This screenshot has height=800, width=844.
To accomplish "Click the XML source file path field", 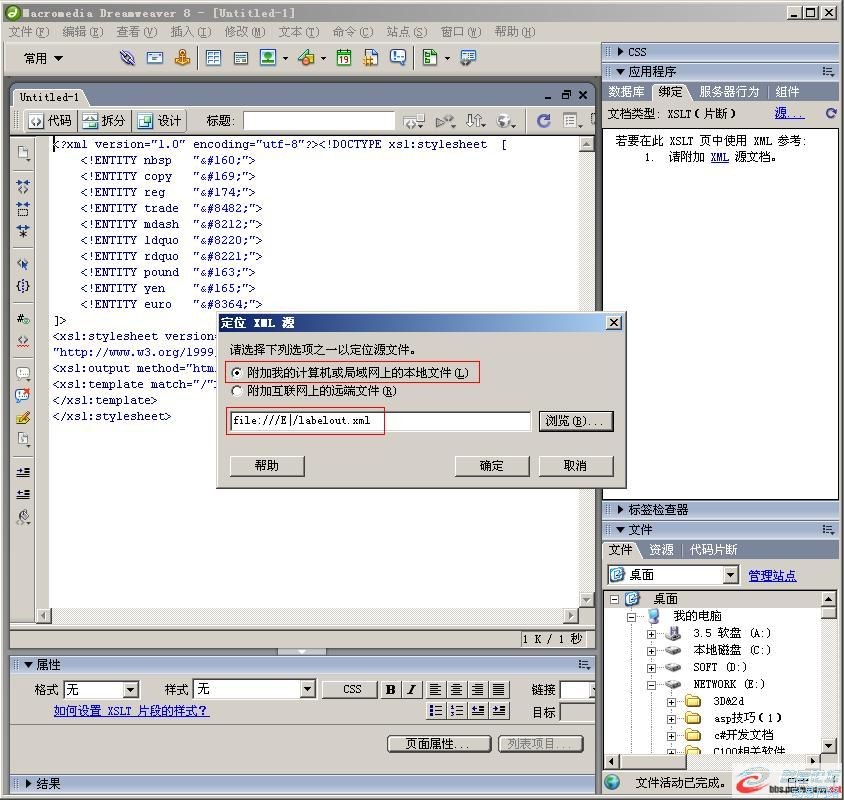I will click(380, 421).
